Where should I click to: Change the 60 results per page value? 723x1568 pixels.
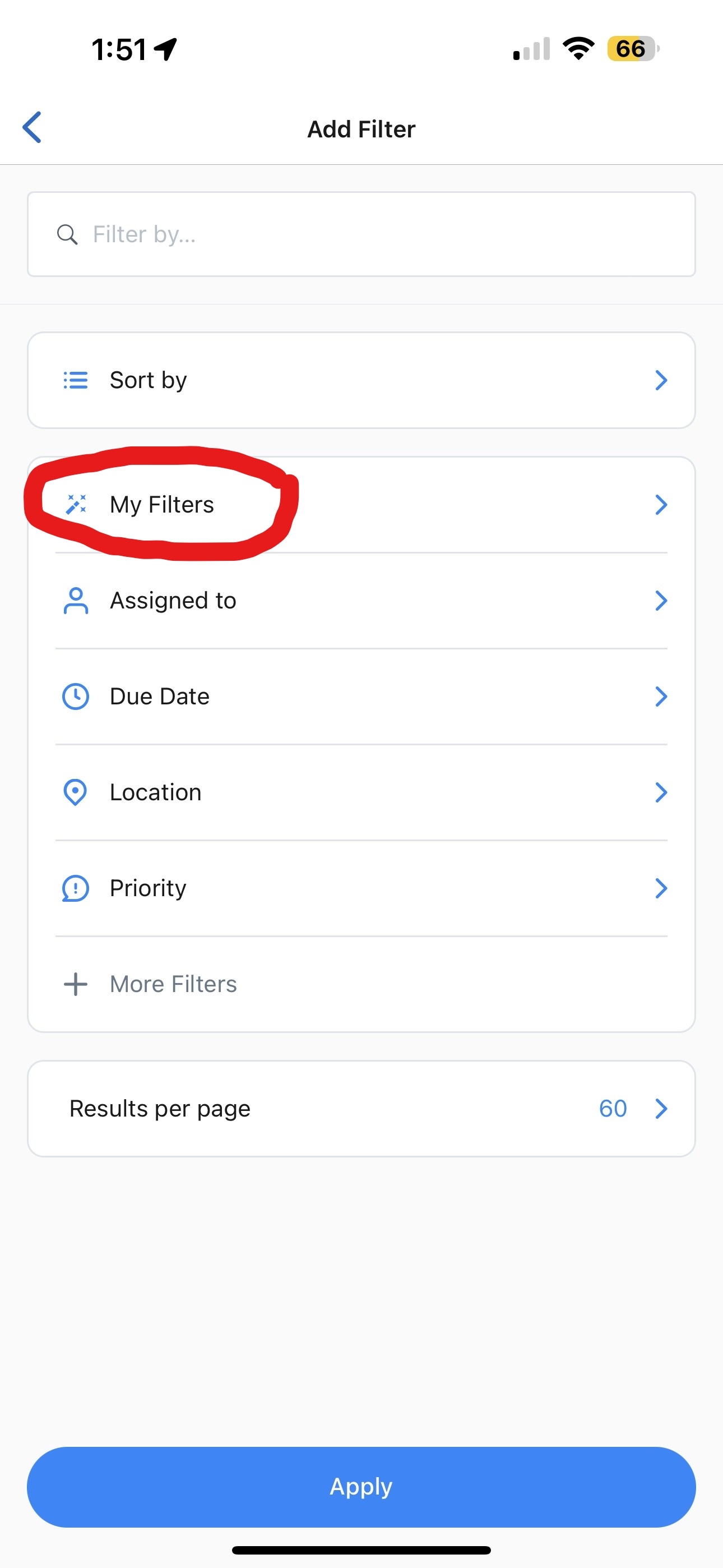612,1109
